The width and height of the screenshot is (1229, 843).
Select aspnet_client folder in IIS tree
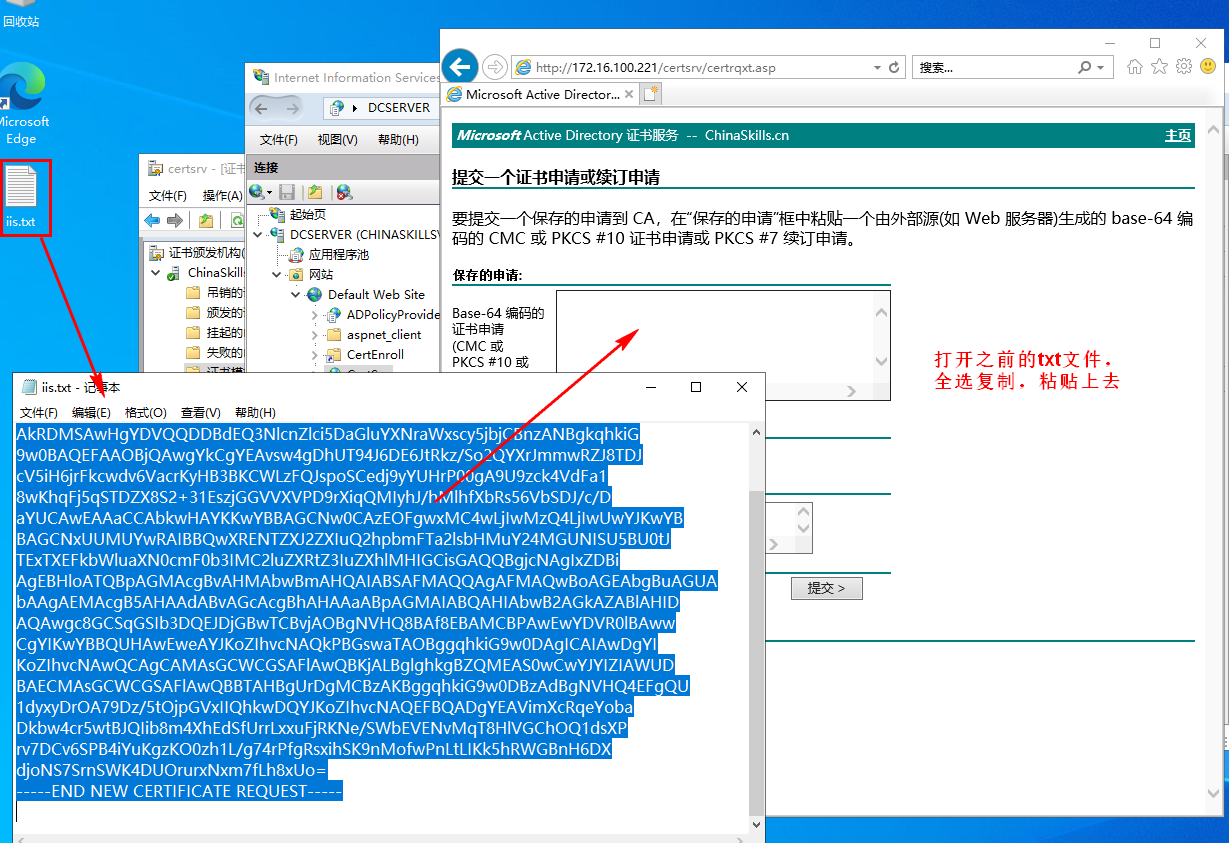384,335
